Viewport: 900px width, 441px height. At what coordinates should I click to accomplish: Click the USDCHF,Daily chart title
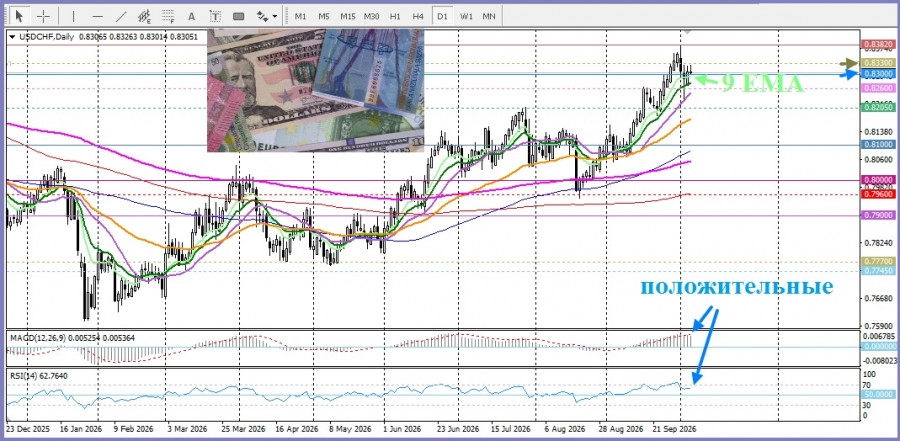[x=47, y=36]
